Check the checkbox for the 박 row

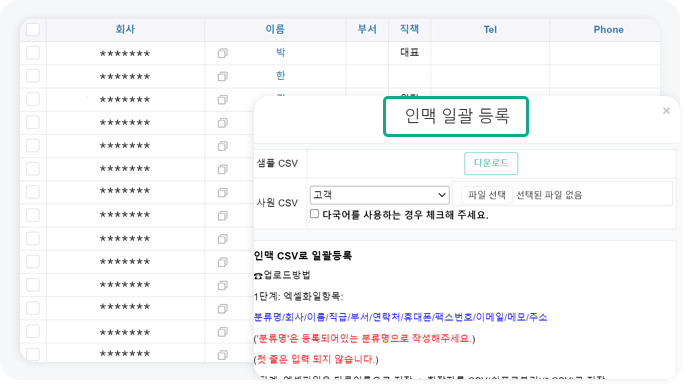33,53
